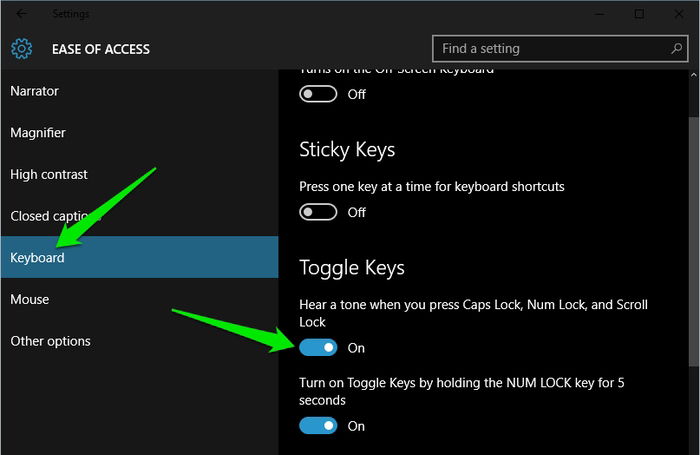Click the back arrow in title bar
Screen dimensions: 700x455
21,14
